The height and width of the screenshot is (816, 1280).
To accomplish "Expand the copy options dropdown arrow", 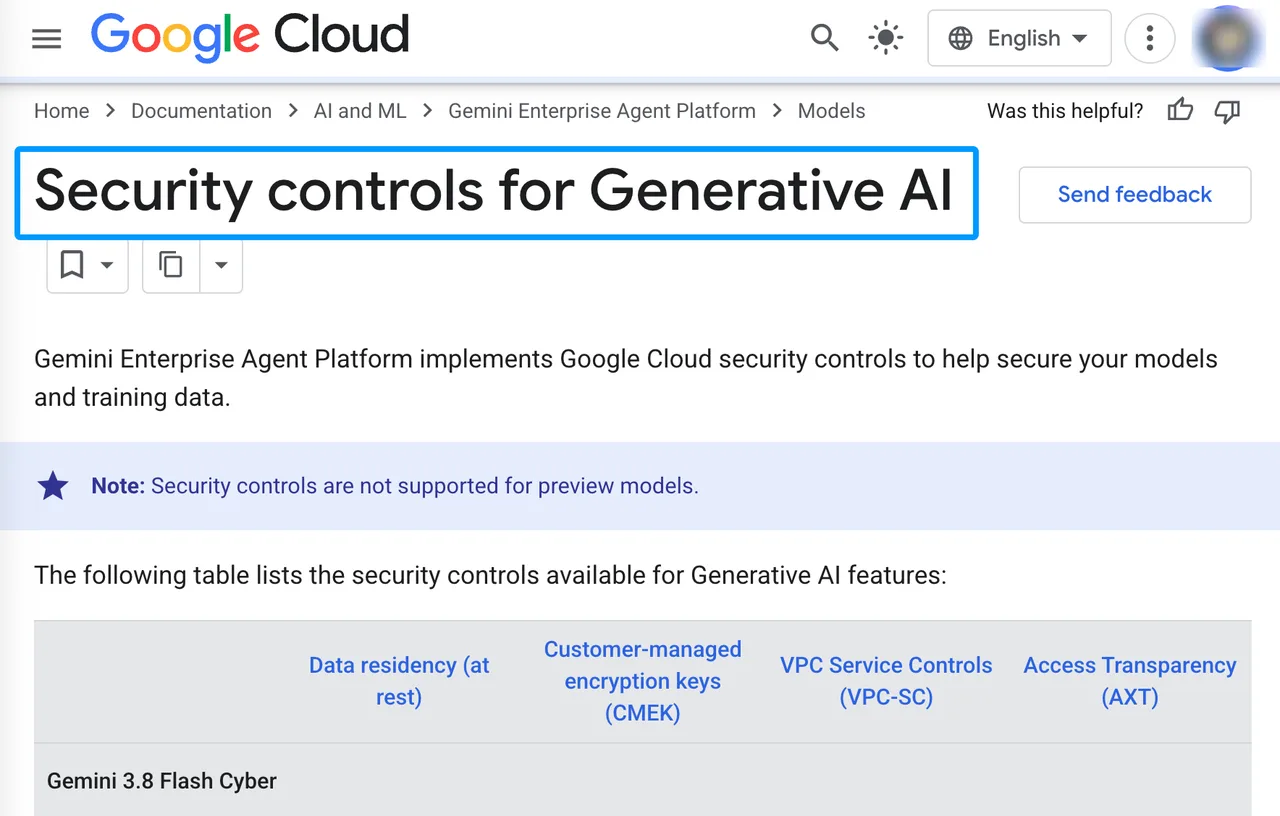I will point(222,265).
